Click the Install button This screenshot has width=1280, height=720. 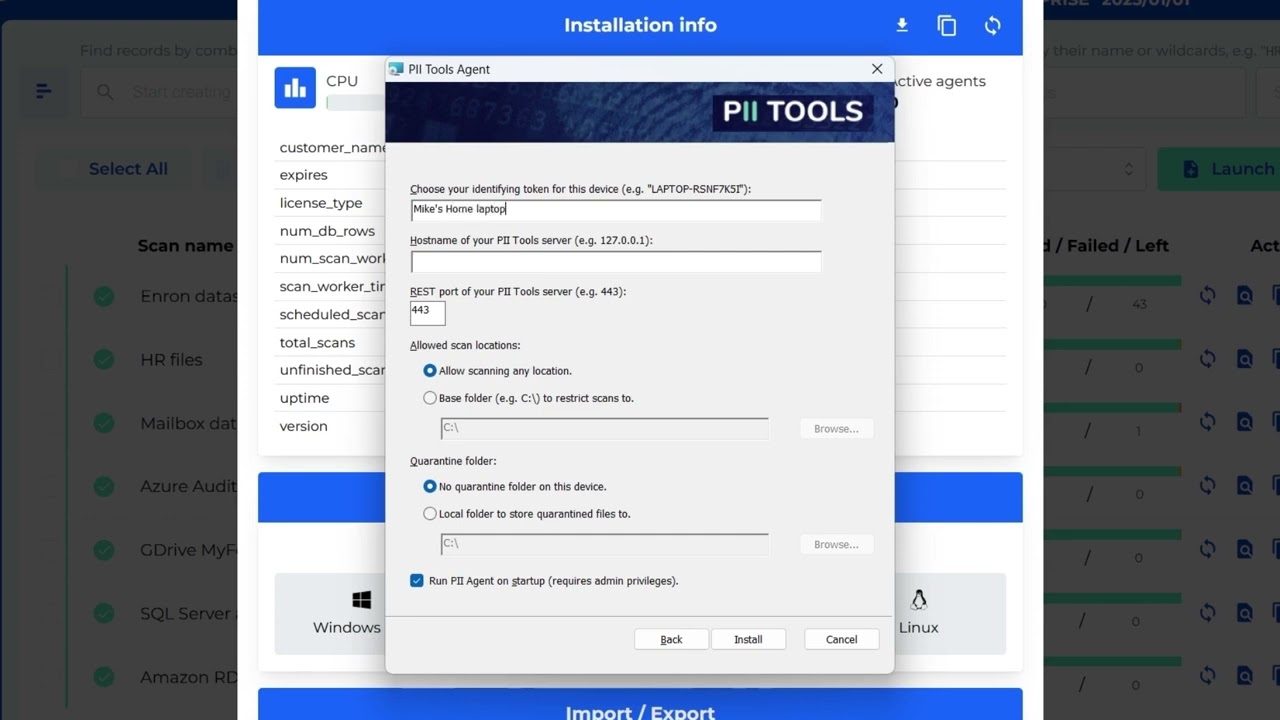748,640
